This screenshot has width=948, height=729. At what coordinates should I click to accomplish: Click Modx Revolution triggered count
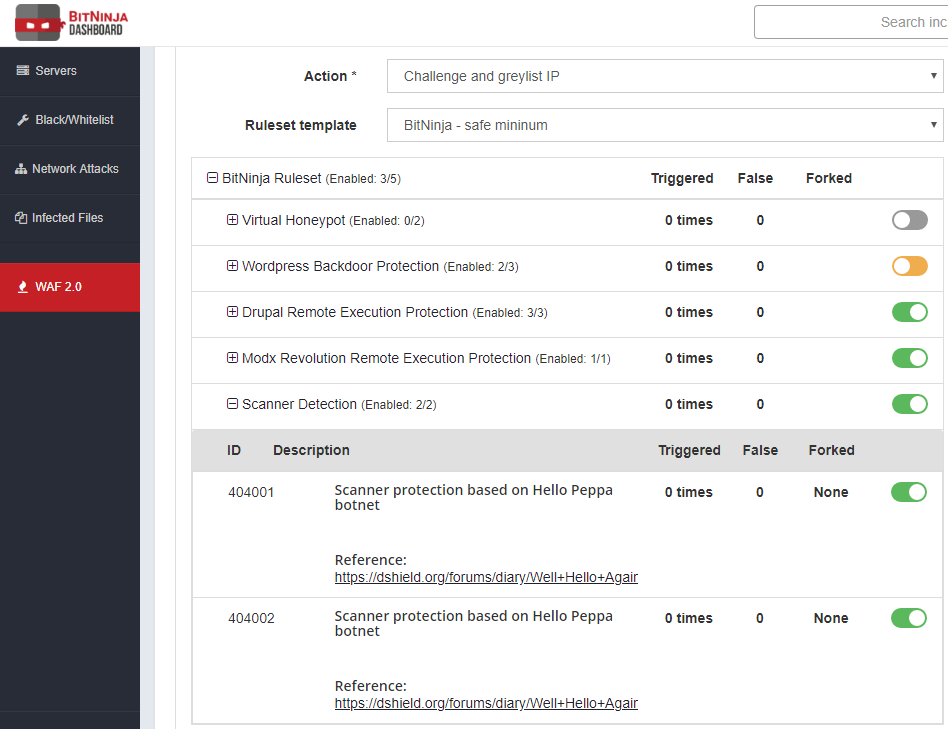click(689, 358)
